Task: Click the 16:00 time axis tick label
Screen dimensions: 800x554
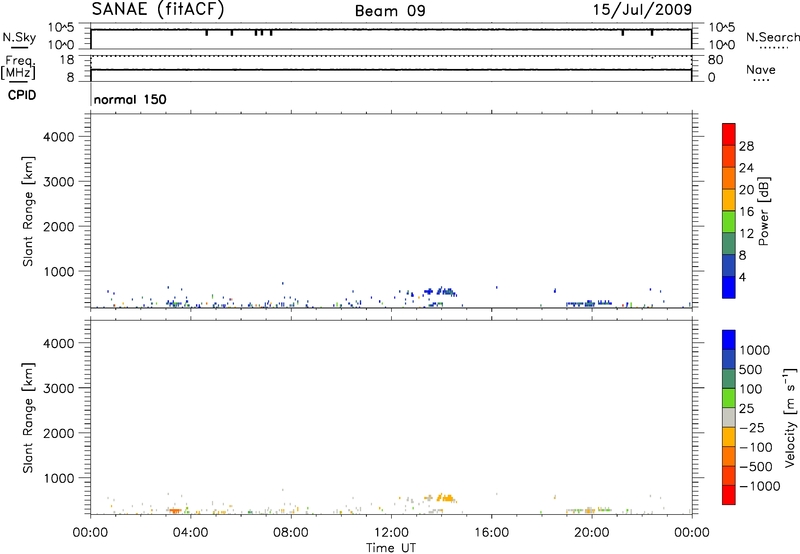Action: click(491, 533)
